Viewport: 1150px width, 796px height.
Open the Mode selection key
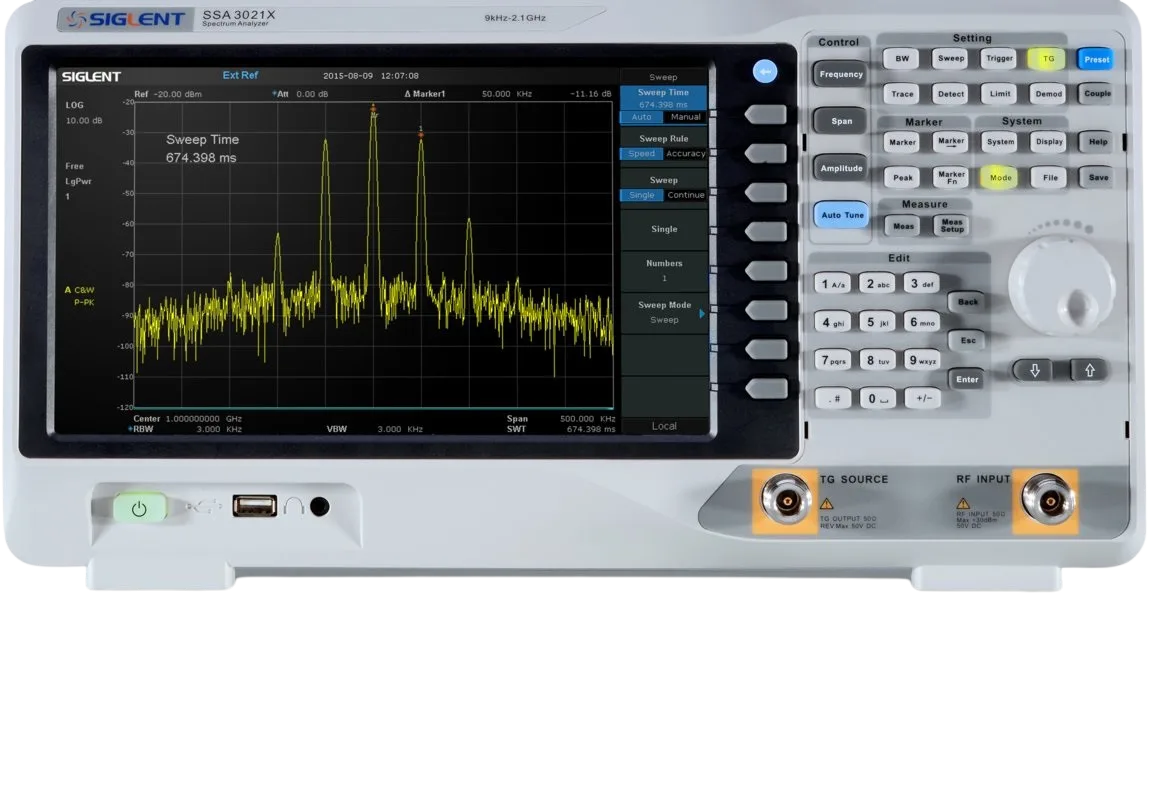(1000, 178)
